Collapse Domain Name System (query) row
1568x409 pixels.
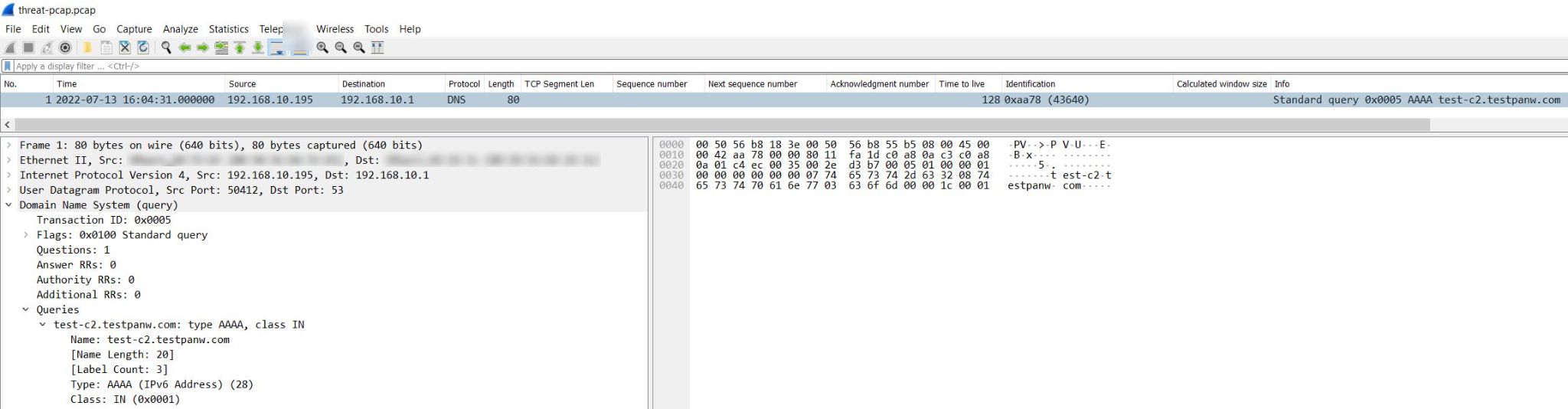9,204
